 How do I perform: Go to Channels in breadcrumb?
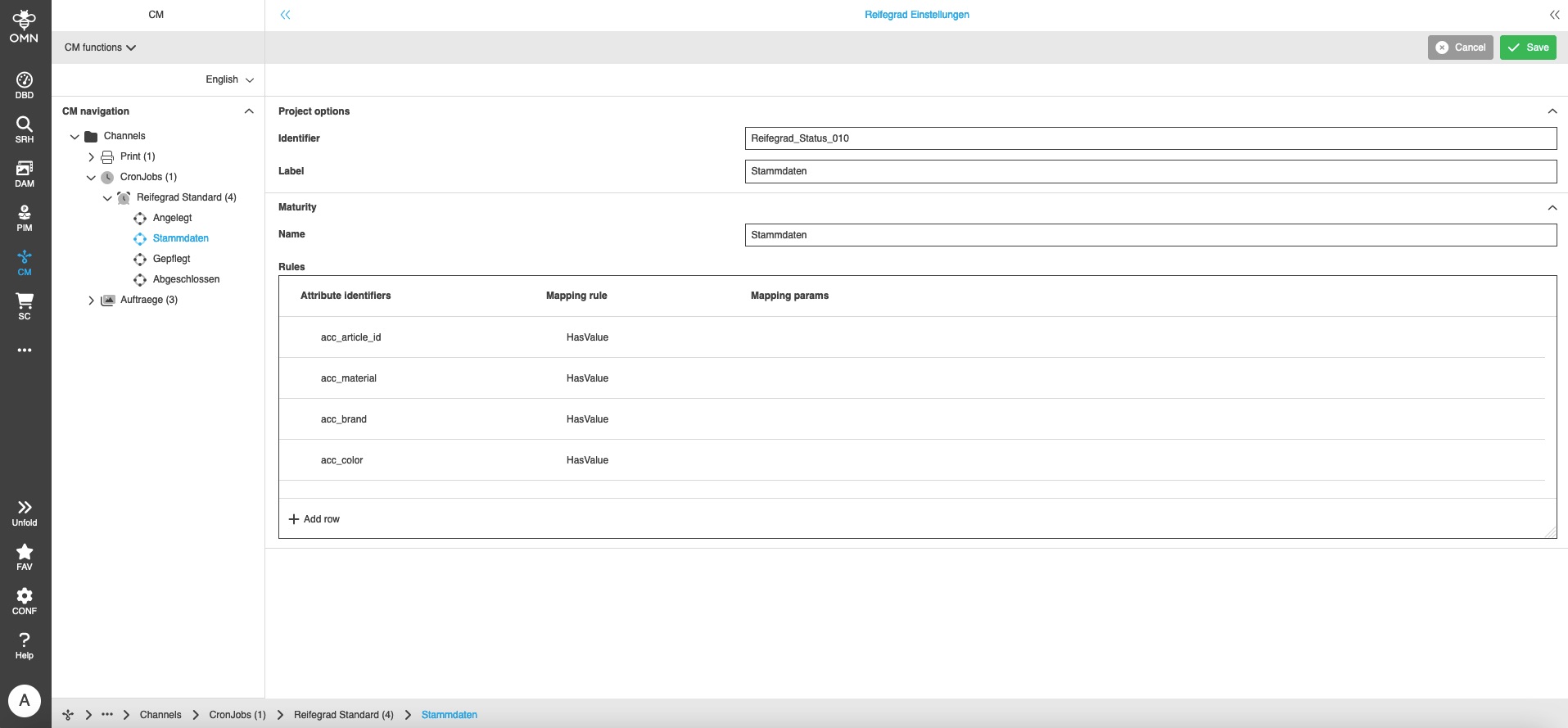pyautogui.click(x=160, y=715)
